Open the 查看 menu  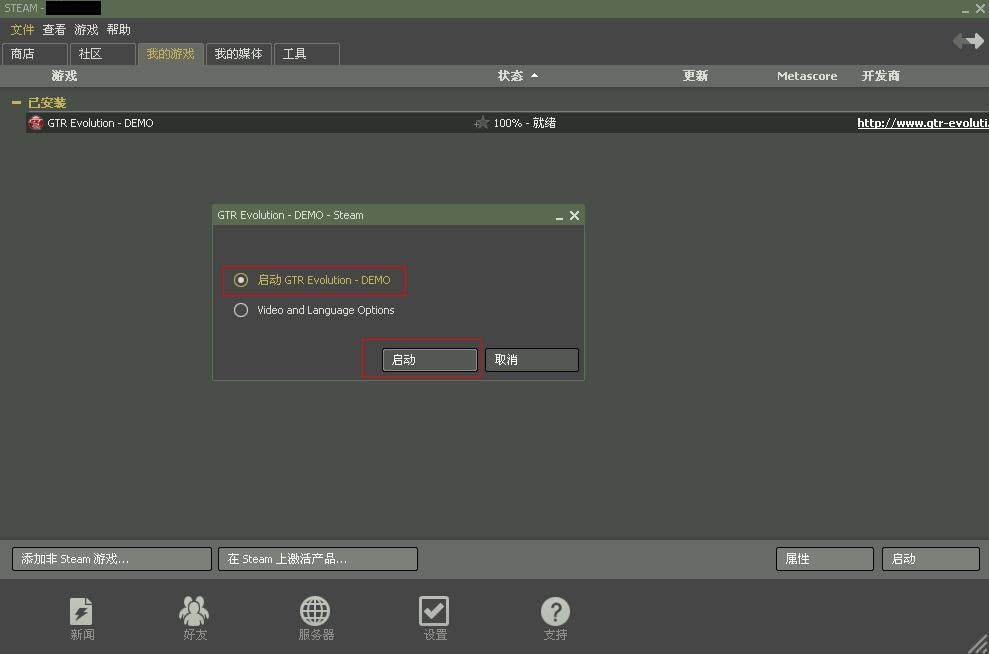[54, 30]
